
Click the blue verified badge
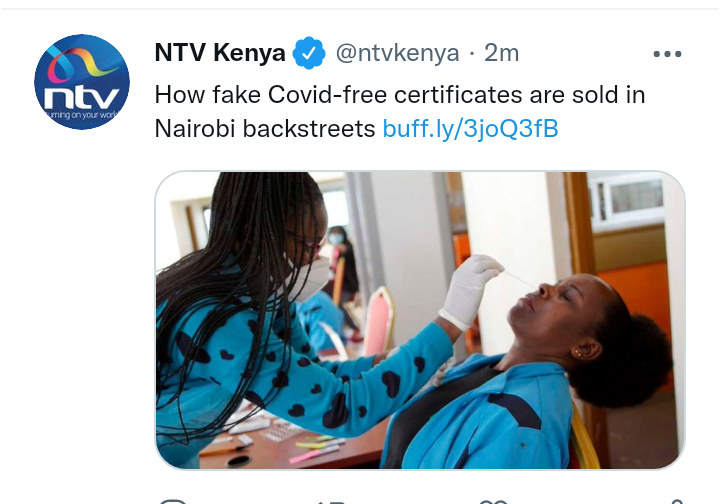(309, 53)
